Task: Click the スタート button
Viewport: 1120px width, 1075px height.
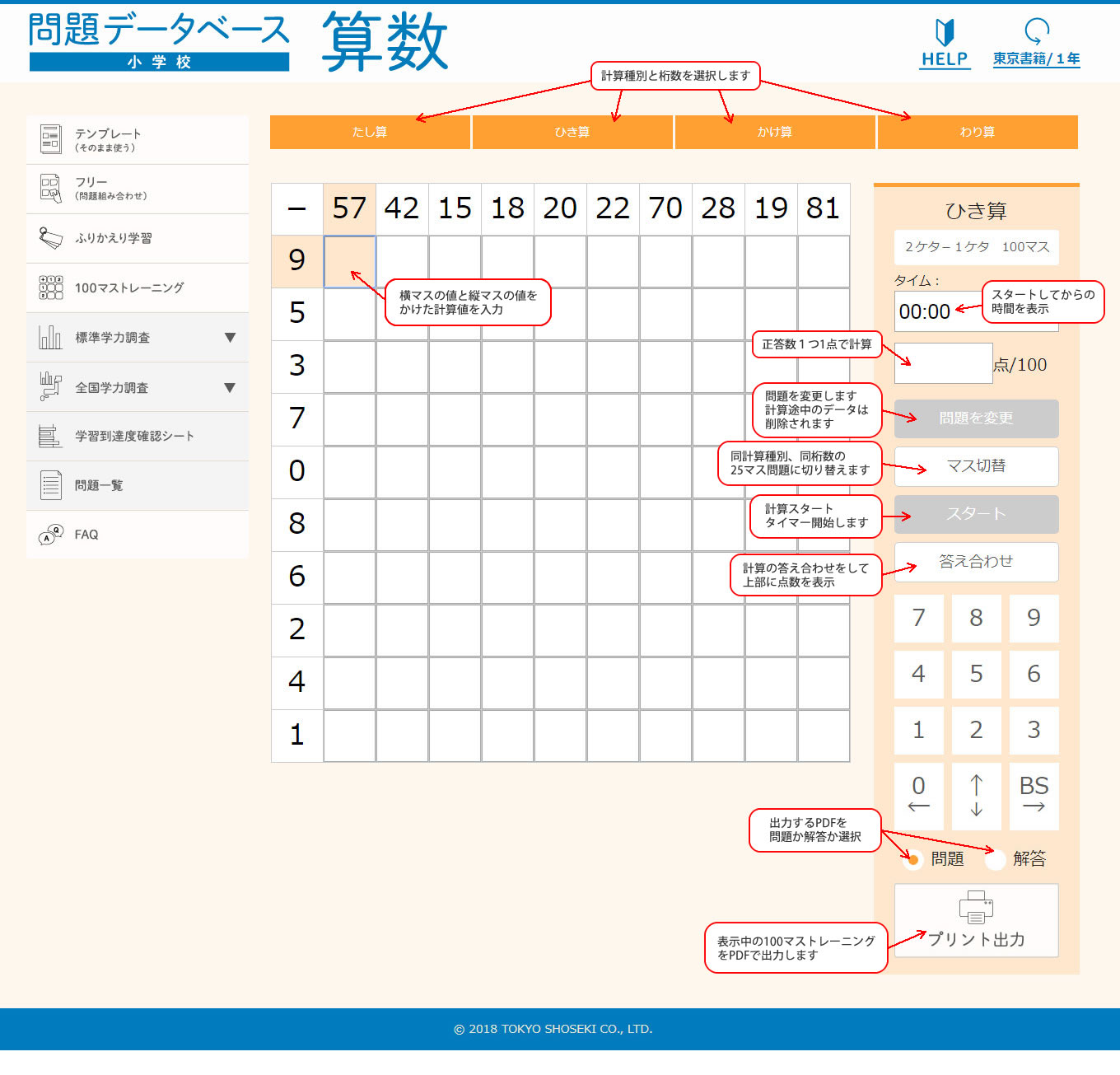Action: (976, 514)
